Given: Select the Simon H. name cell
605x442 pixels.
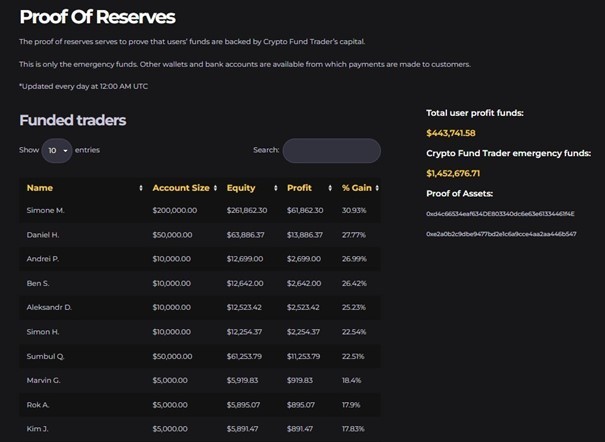Looking at the screenshot, I should tap(43, 332).
